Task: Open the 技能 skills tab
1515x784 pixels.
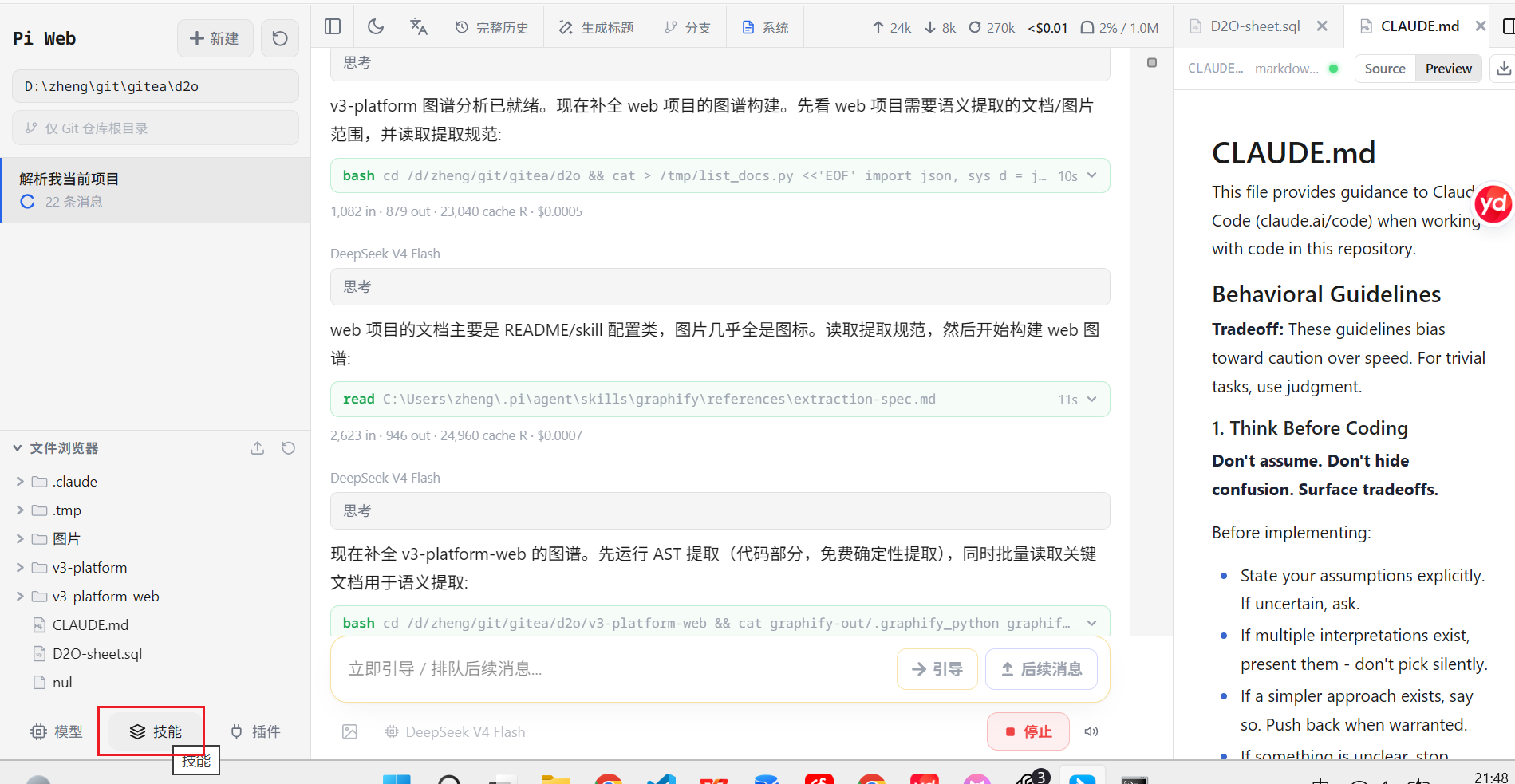Action: pos(156,731)
